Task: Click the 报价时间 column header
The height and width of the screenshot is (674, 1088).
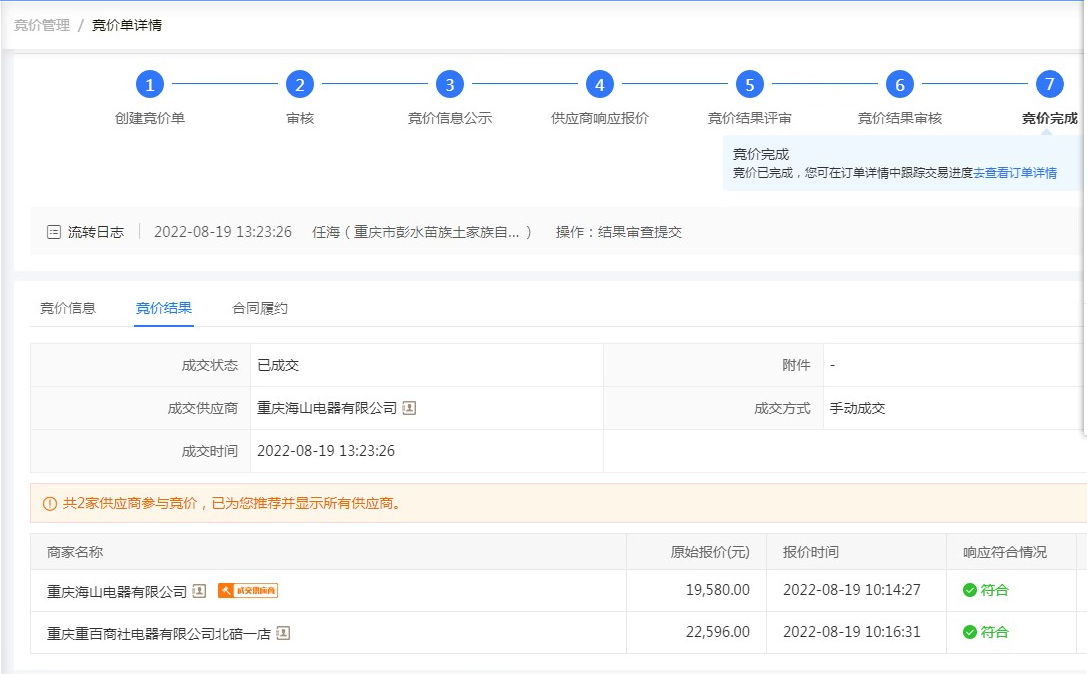Action: (x=811, y=552)
